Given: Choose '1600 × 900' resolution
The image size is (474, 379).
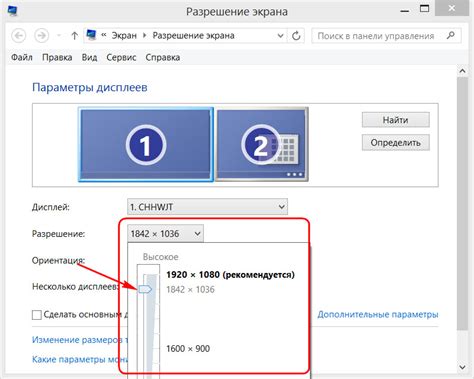Looking at the screenshot, I should tap(188, 349).
